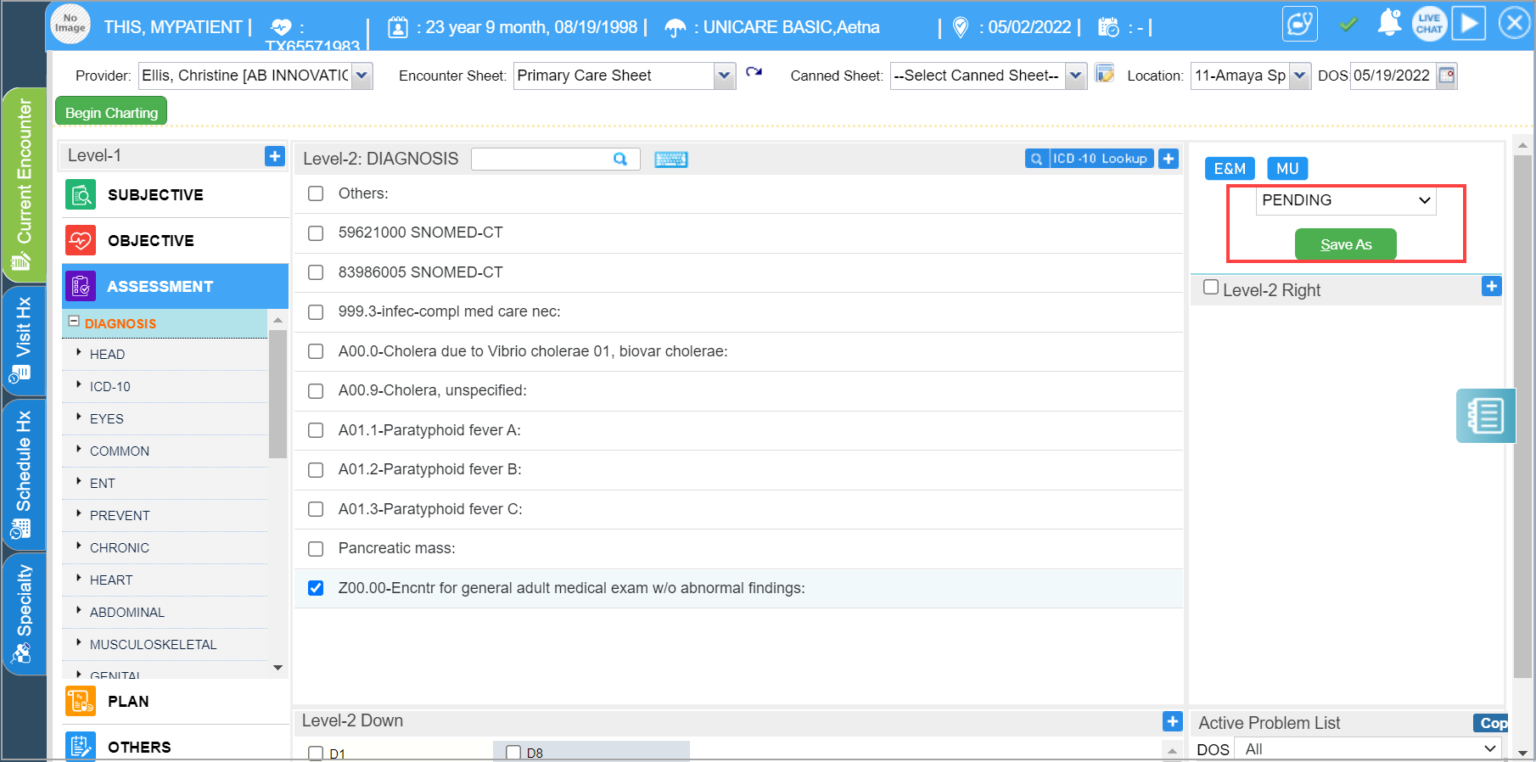Open the PENDING status dropdown

coord(1345,200)
